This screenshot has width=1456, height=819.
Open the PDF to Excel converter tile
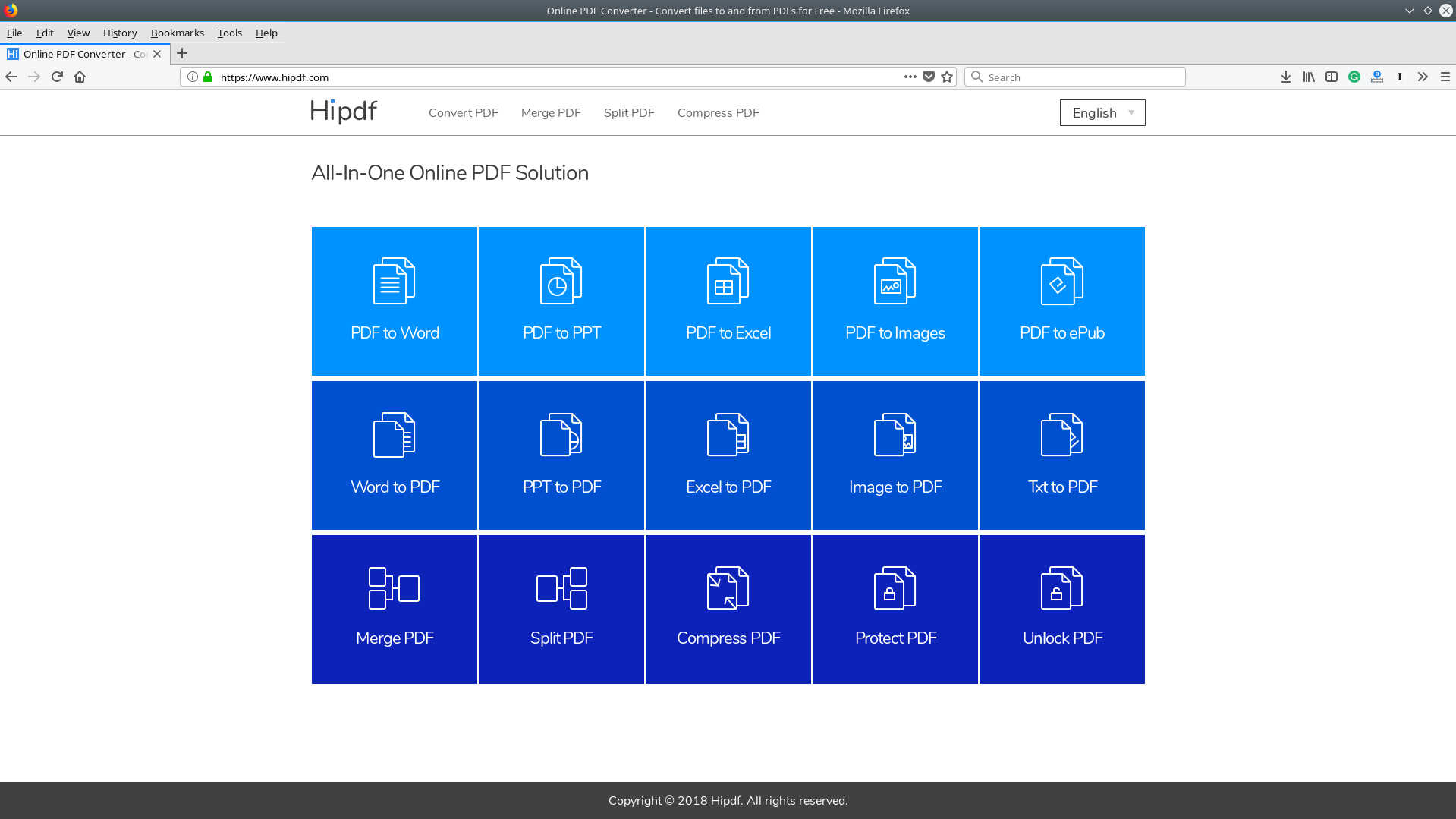coord(728,301)
